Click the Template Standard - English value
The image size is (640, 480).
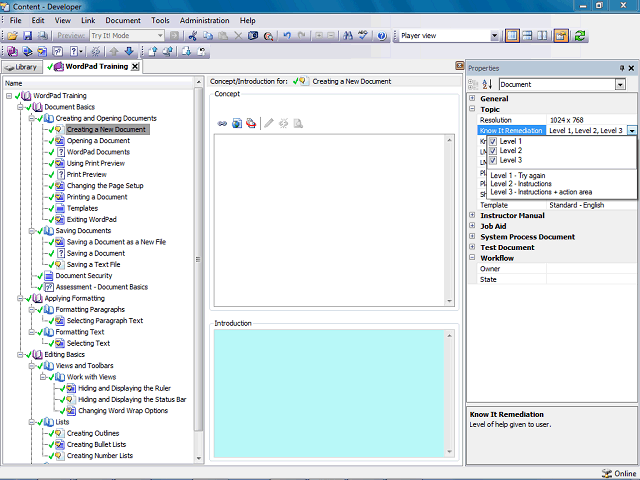pyautogui.click(x=576, y=205)
